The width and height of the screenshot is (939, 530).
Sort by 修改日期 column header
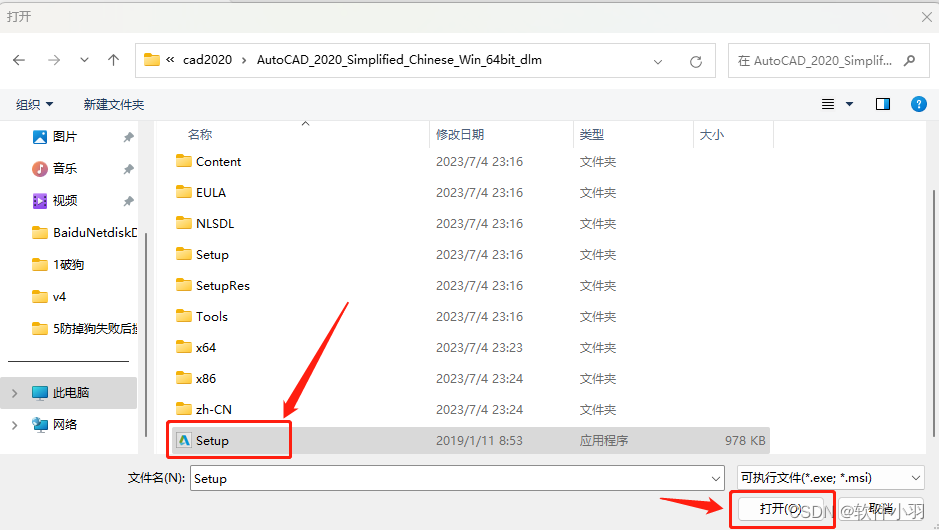tap(460, 135)
